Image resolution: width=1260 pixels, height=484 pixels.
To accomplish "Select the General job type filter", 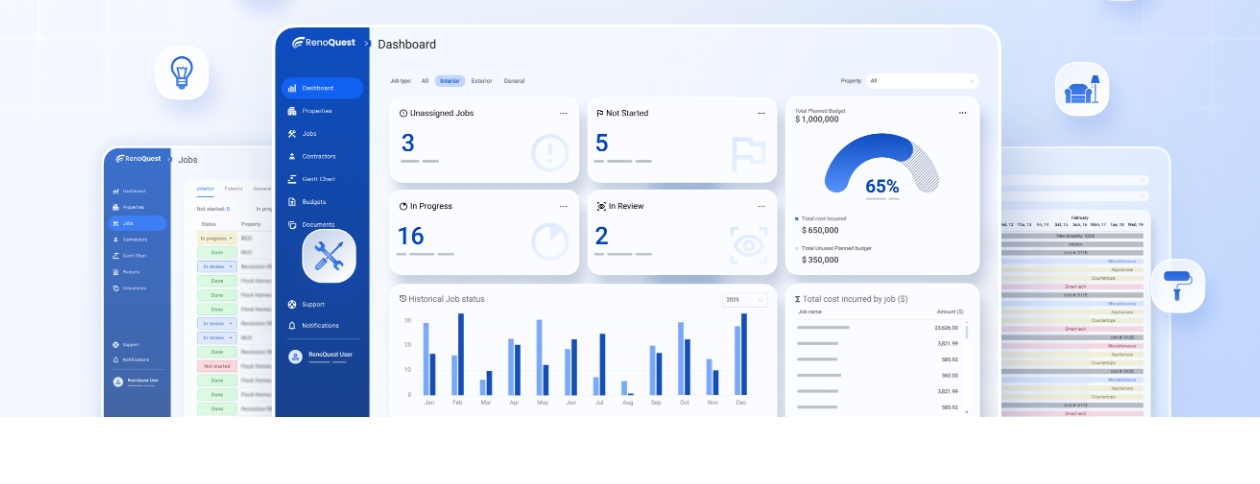I will pos(514,81).
